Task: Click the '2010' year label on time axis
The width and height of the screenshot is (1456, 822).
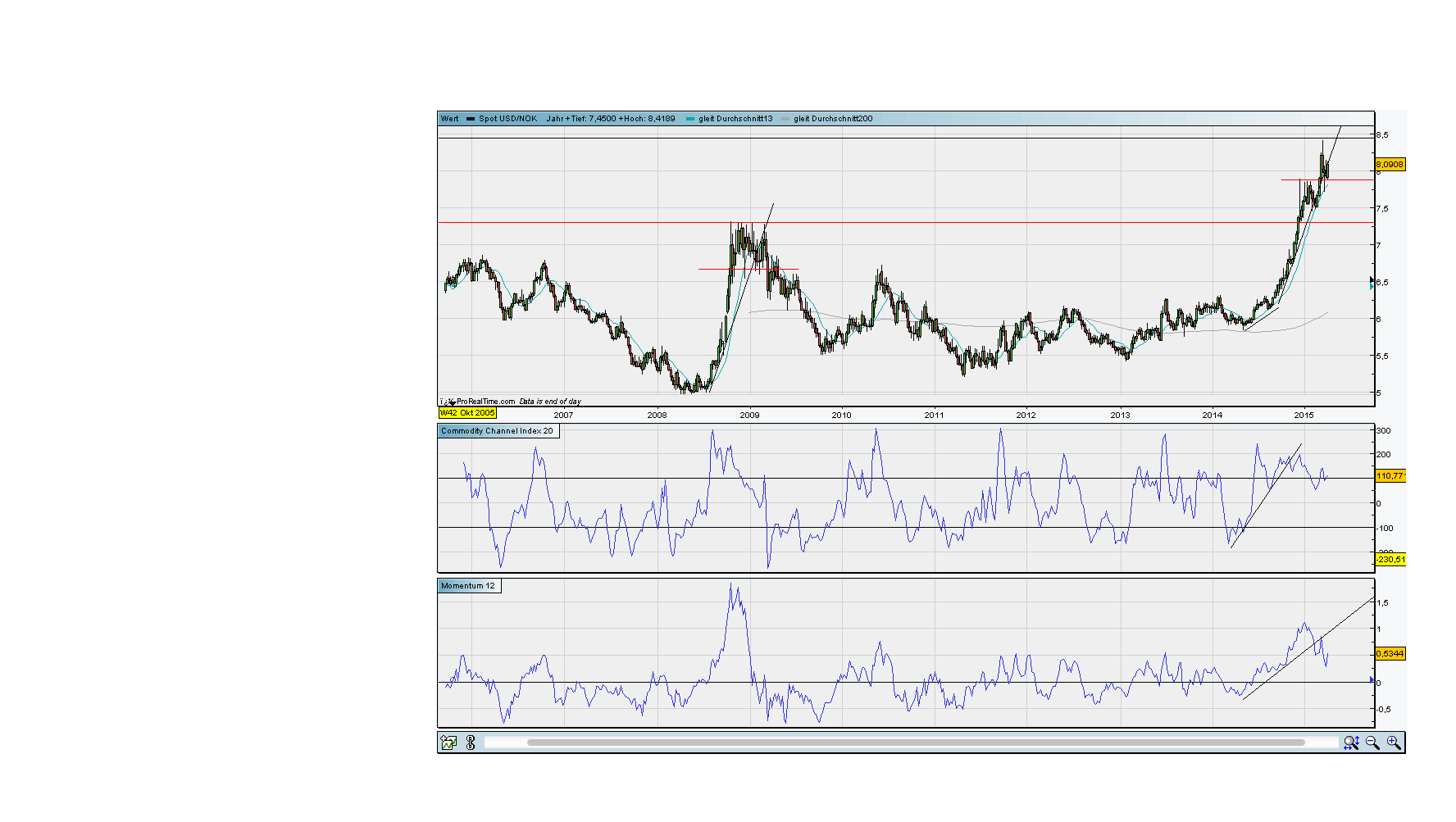Action: (841, 415)
